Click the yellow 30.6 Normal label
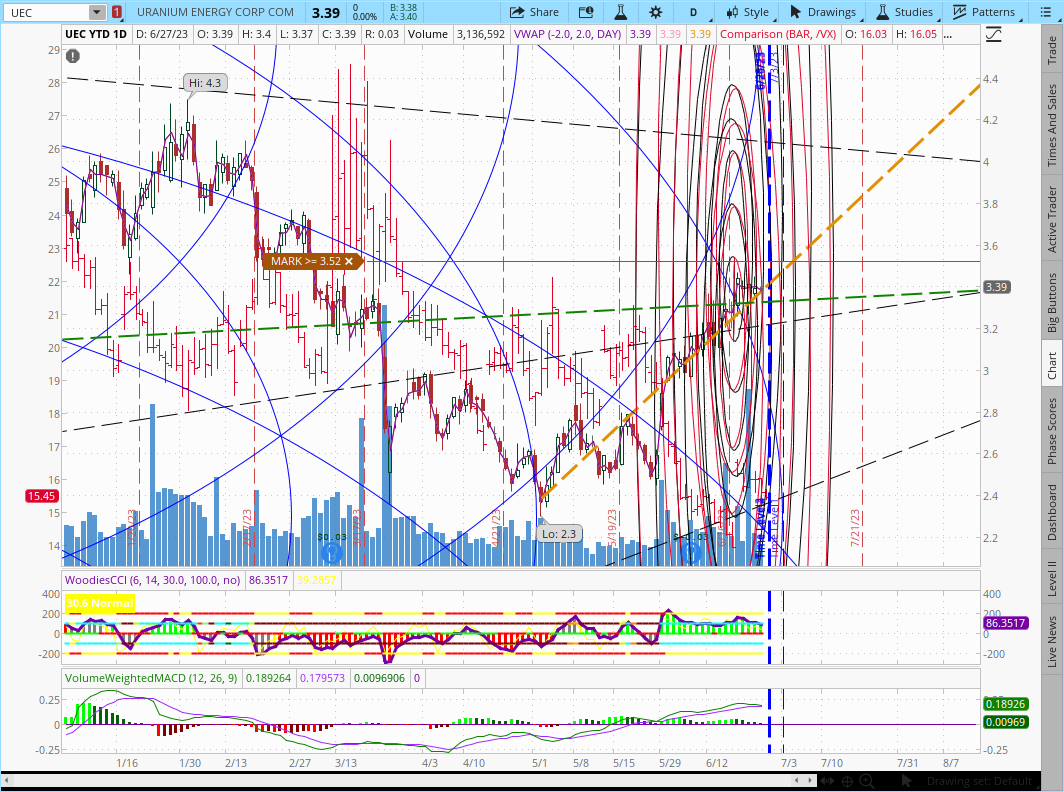The width and height of the screenshot is (1064, 792). coord(100,603)
